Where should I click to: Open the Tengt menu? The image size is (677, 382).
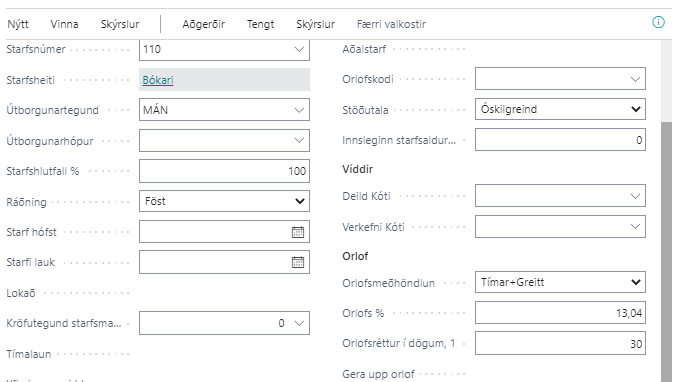pyautogui.click(x=260, y=24)
